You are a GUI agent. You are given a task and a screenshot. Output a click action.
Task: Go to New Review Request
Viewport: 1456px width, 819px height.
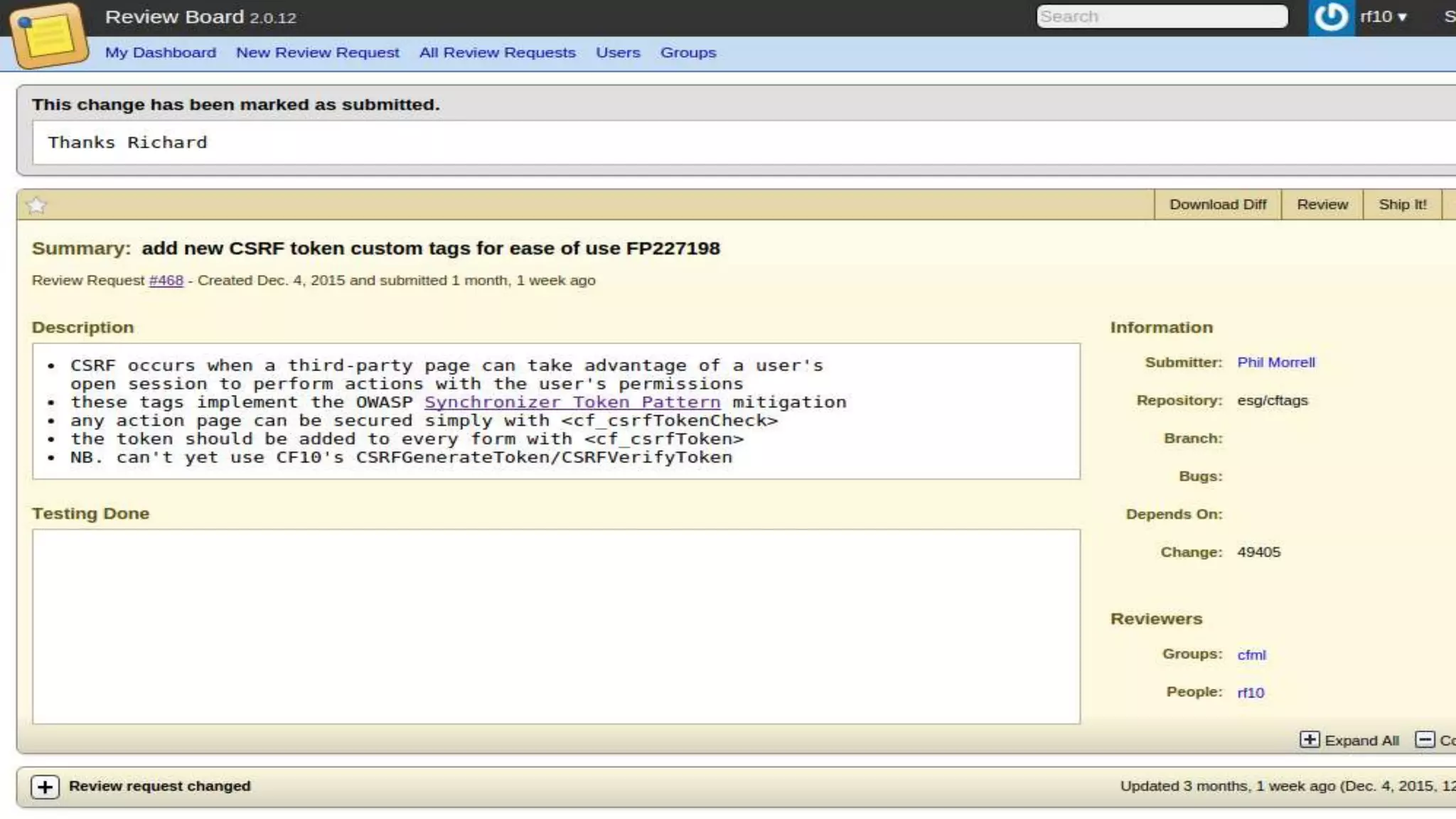click(x=317, y=53)
